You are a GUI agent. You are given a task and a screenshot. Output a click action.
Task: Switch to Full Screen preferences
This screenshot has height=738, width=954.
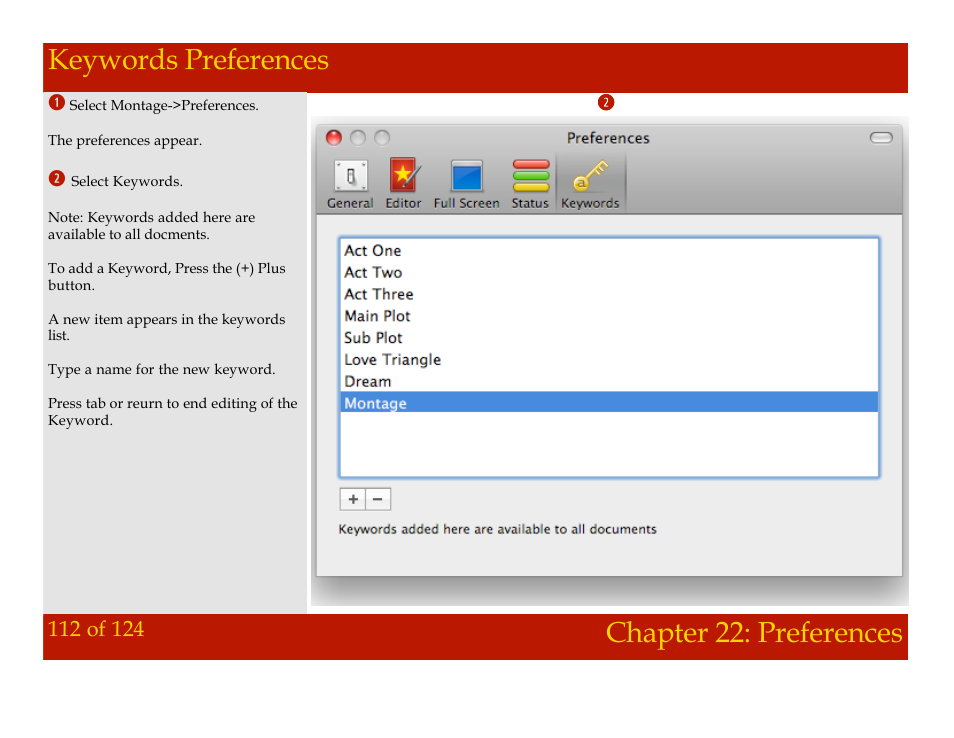[467, 184]
